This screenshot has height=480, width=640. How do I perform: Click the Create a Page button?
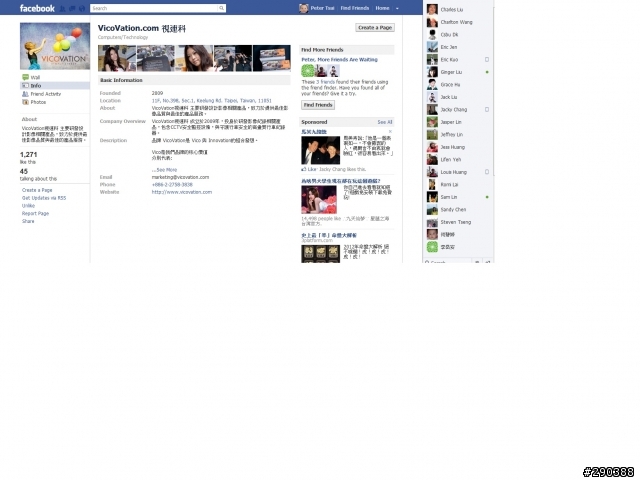pos(375,28)
